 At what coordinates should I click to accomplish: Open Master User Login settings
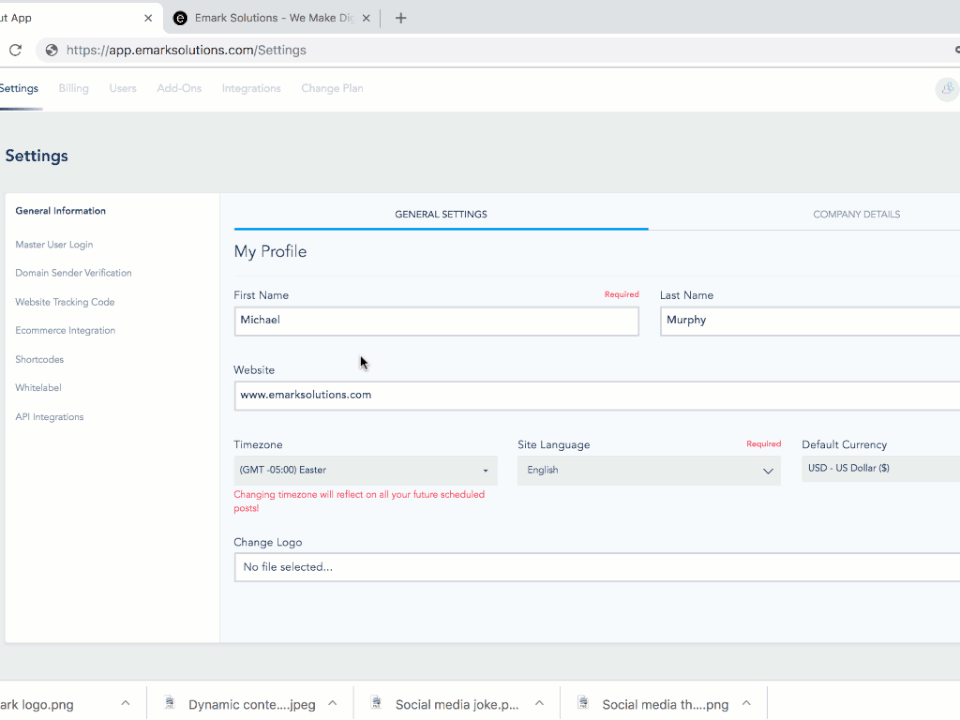click(x=54, y=244)
